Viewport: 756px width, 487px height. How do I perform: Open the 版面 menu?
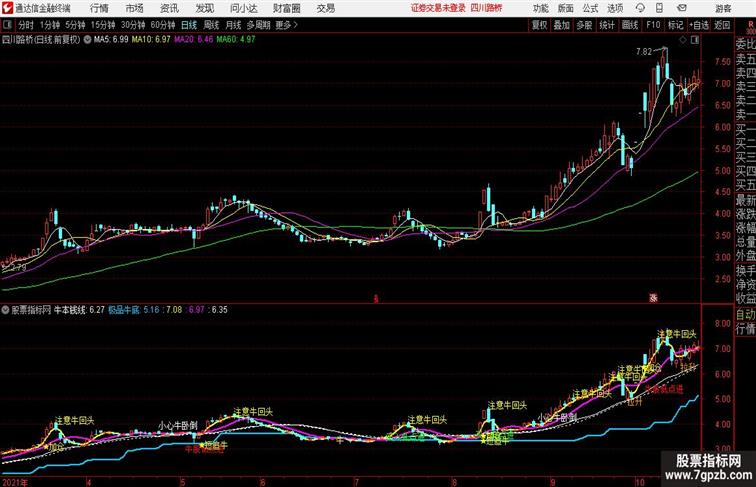point(566,8)
